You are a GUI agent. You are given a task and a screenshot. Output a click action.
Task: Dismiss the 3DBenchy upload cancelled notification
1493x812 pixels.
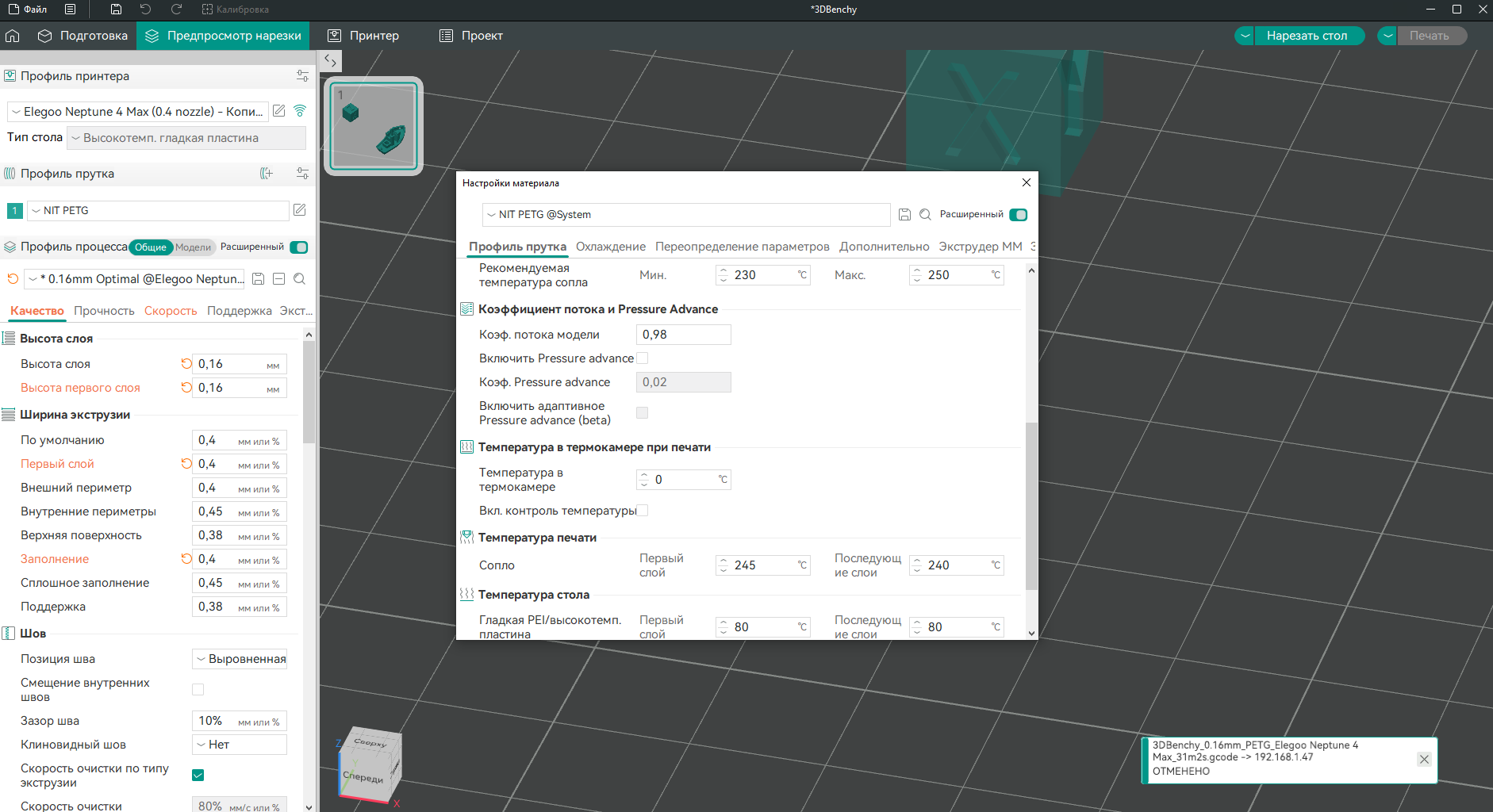(1424, 760)
